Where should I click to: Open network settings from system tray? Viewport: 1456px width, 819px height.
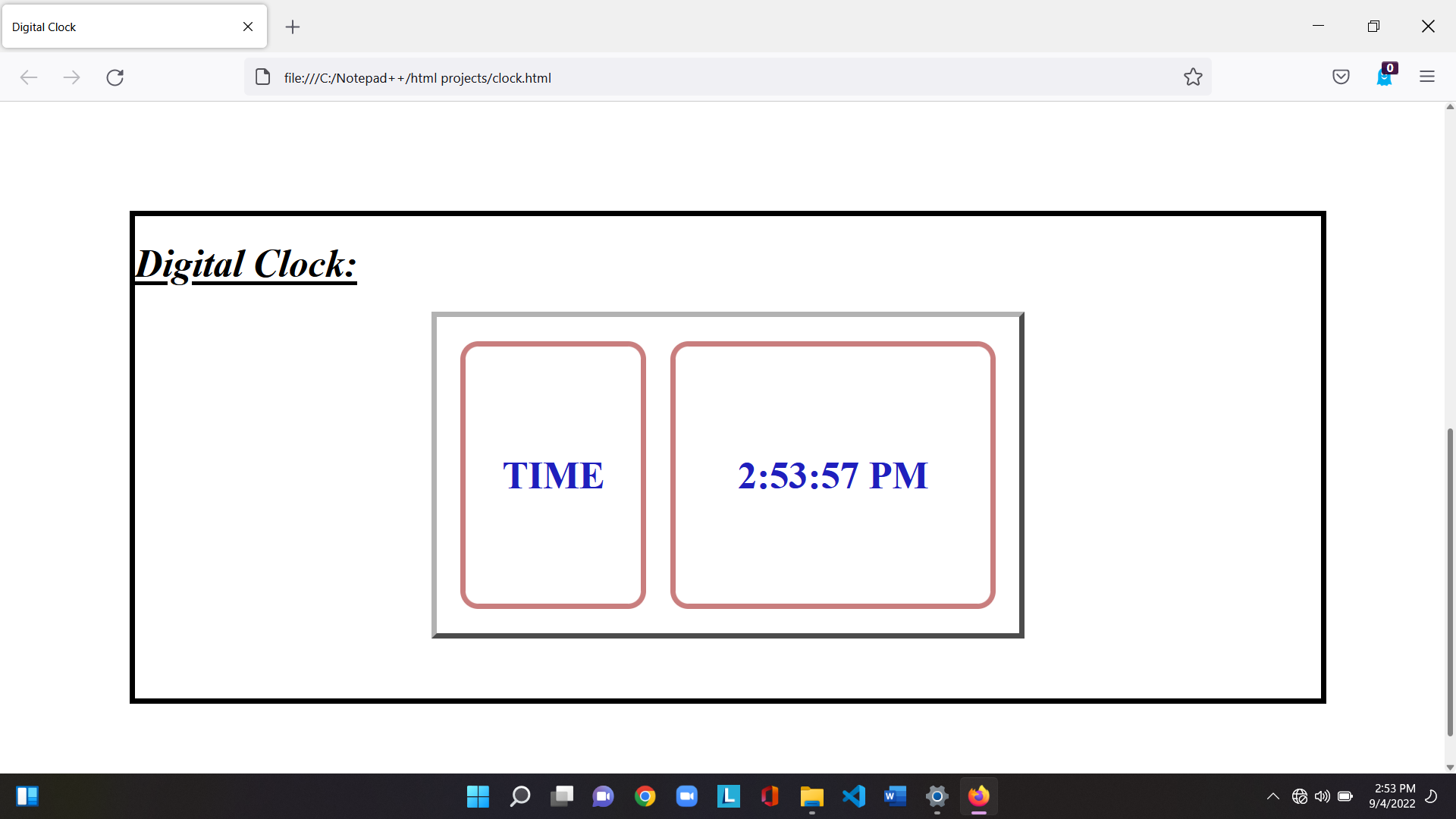tap(1300, 796)
